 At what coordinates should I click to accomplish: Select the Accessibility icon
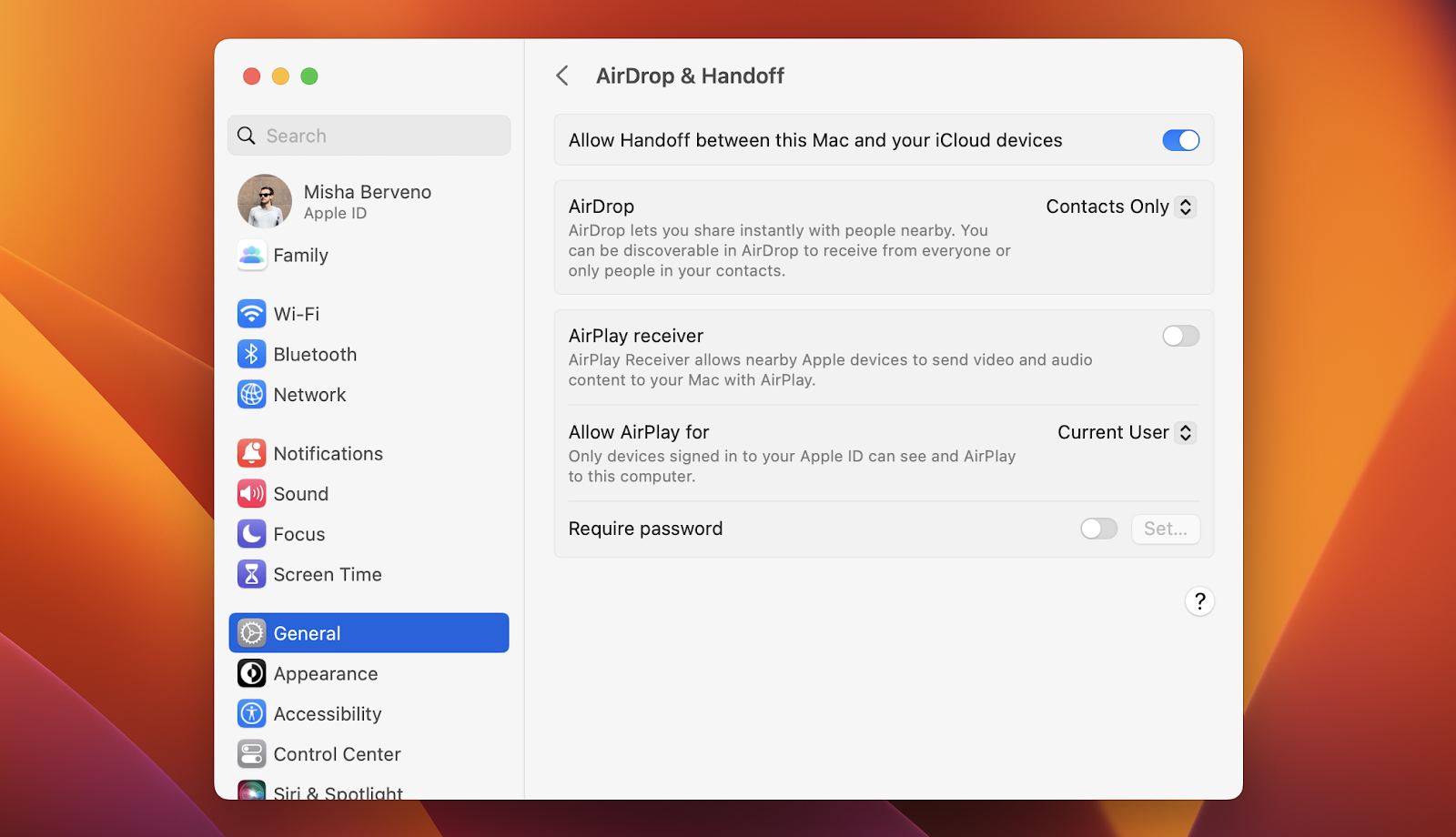251,713
